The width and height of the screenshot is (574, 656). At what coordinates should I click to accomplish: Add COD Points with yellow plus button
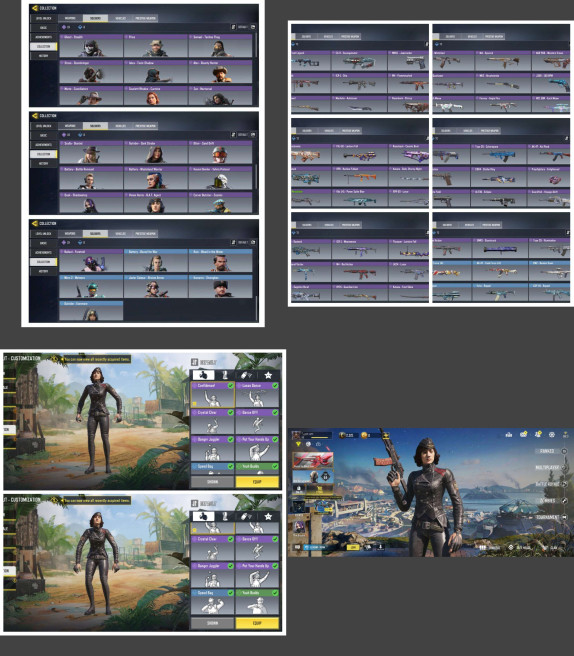pos(385,436)
